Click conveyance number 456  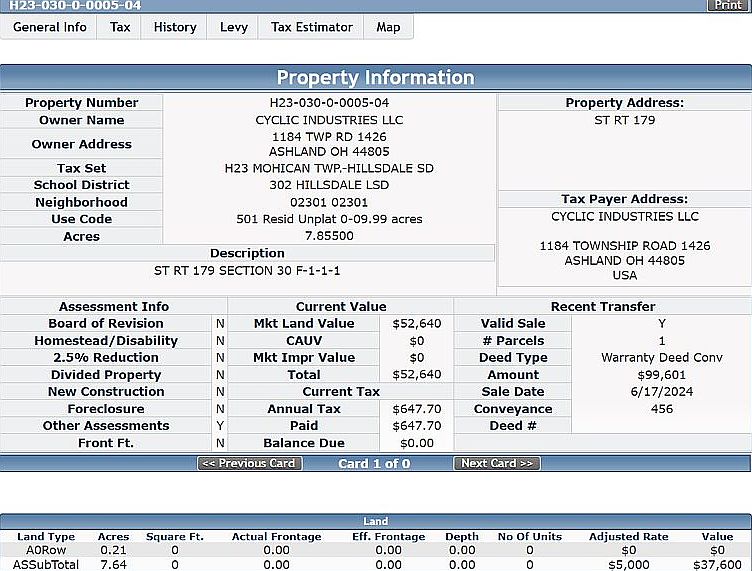661,409
